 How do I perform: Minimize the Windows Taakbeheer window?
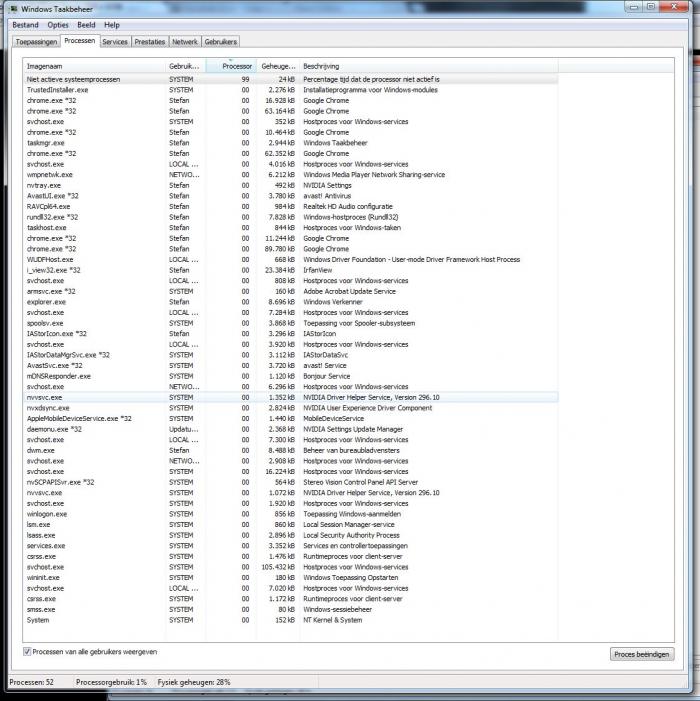click(x=634, y=6)
